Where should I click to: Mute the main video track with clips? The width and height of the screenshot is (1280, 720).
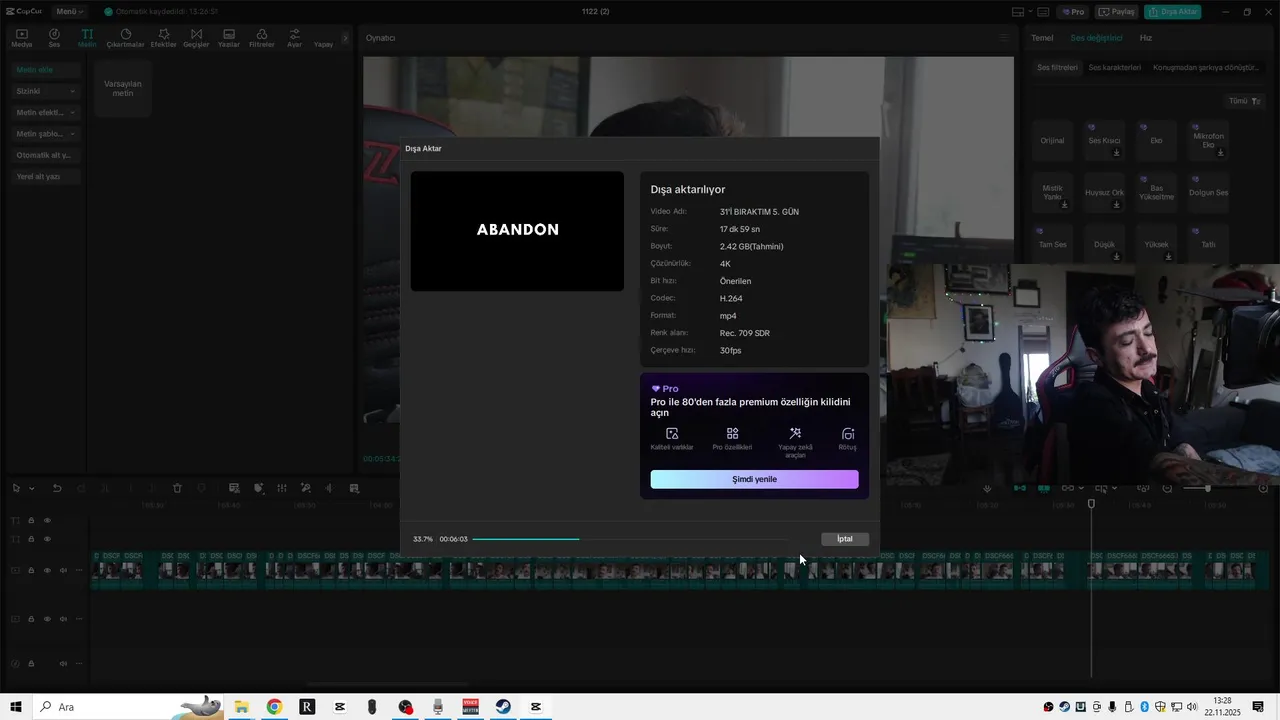pyautogui.click(x=63, y=570)
